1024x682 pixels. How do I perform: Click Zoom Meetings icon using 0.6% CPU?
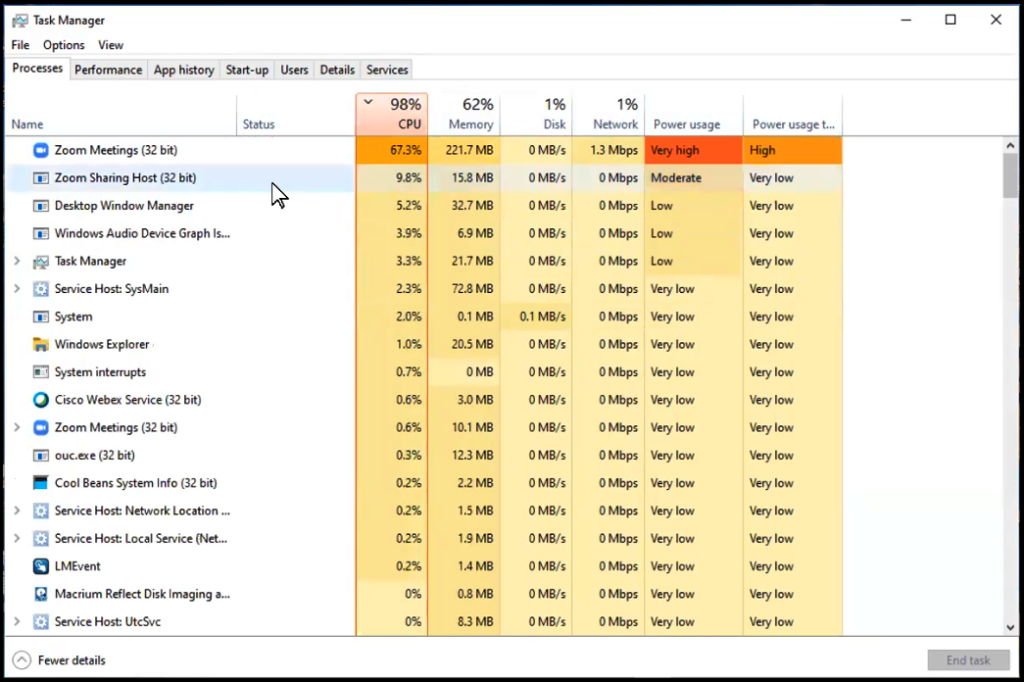point(40,428)
